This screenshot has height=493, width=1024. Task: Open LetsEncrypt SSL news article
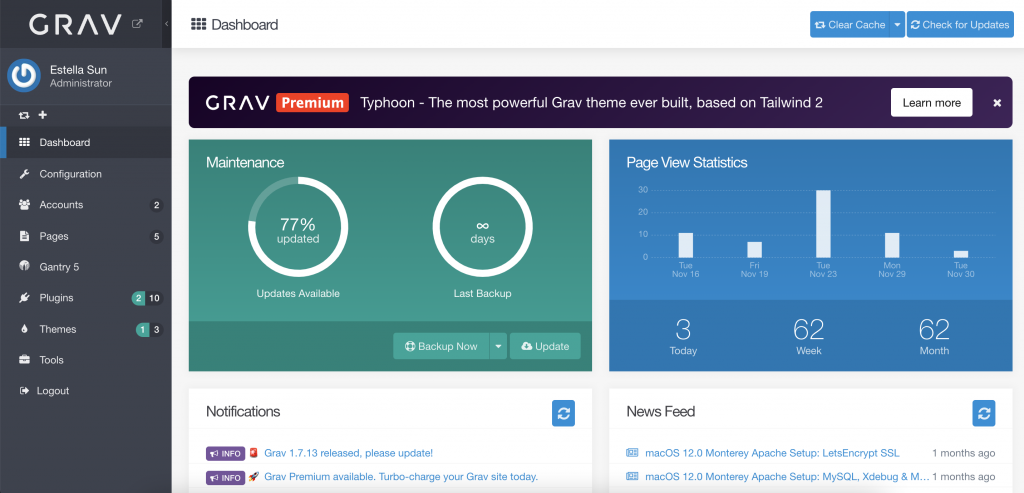[772, 453]
